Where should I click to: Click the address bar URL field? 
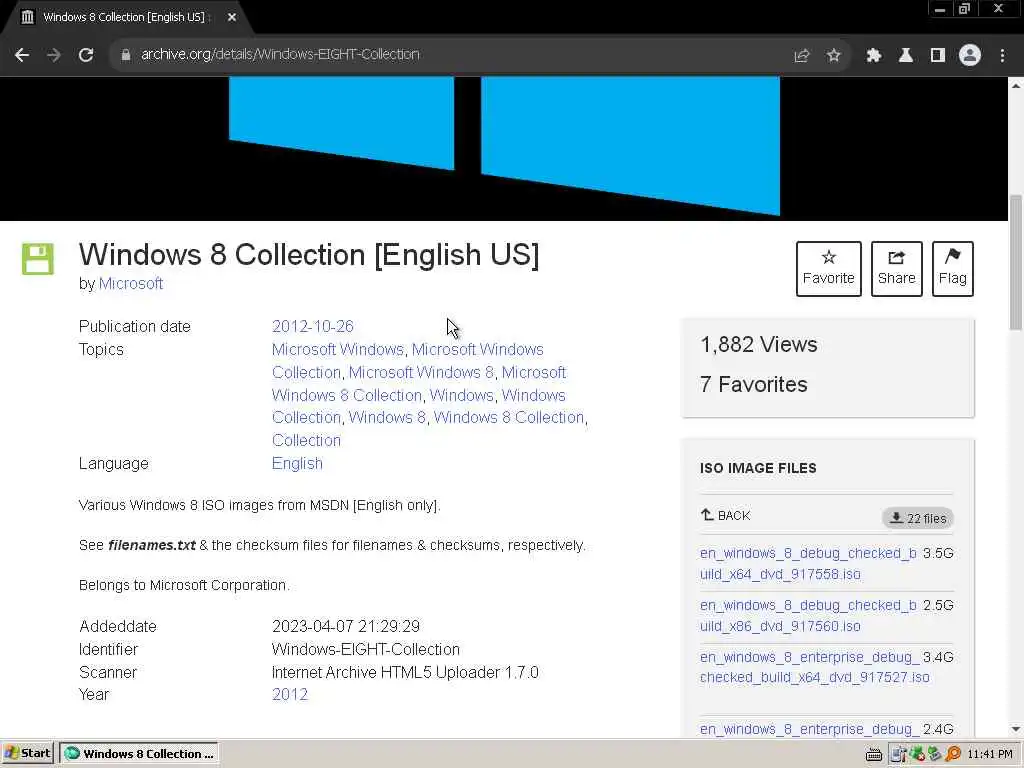click(451, 55)
